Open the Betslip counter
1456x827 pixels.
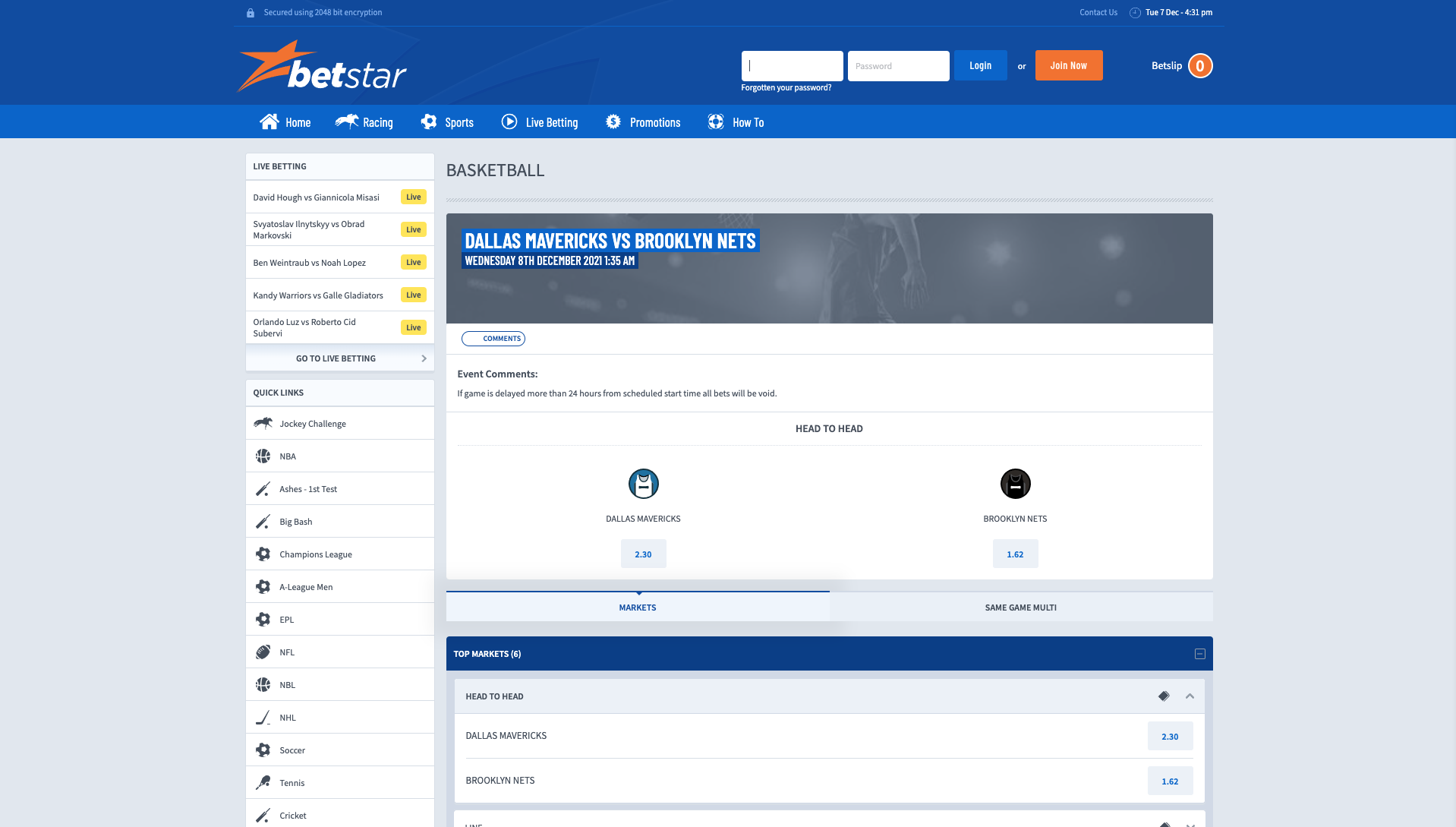tap(1200, 66)
